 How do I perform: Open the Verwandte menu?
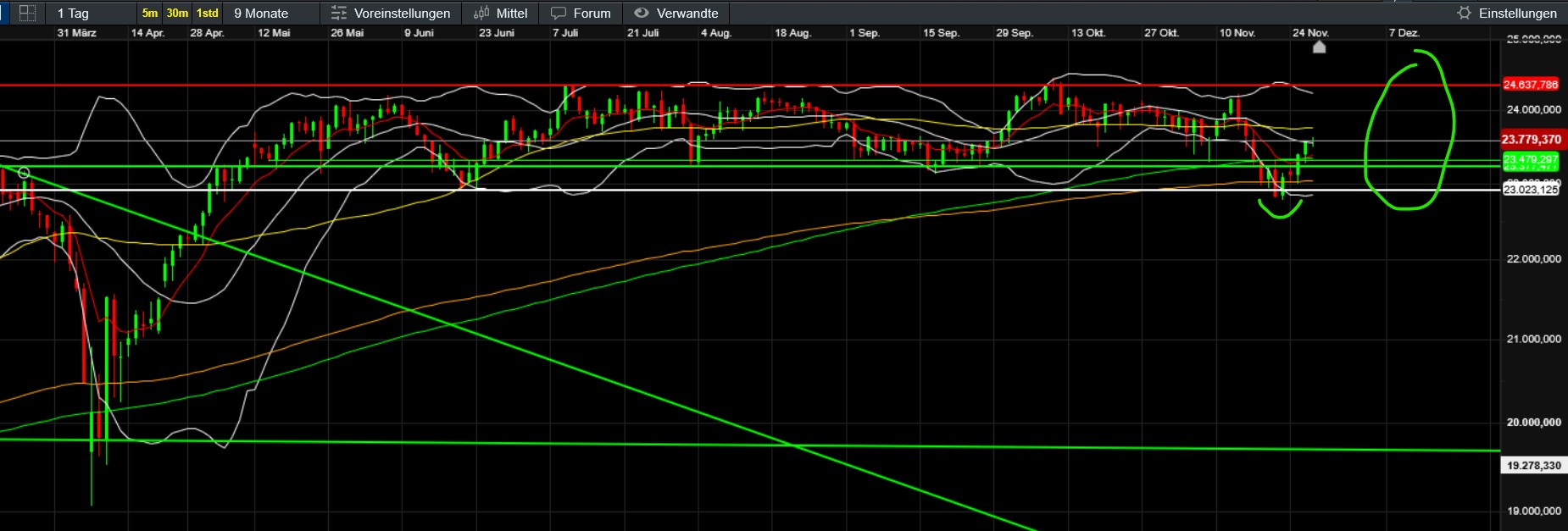click(x=687, y=13)
